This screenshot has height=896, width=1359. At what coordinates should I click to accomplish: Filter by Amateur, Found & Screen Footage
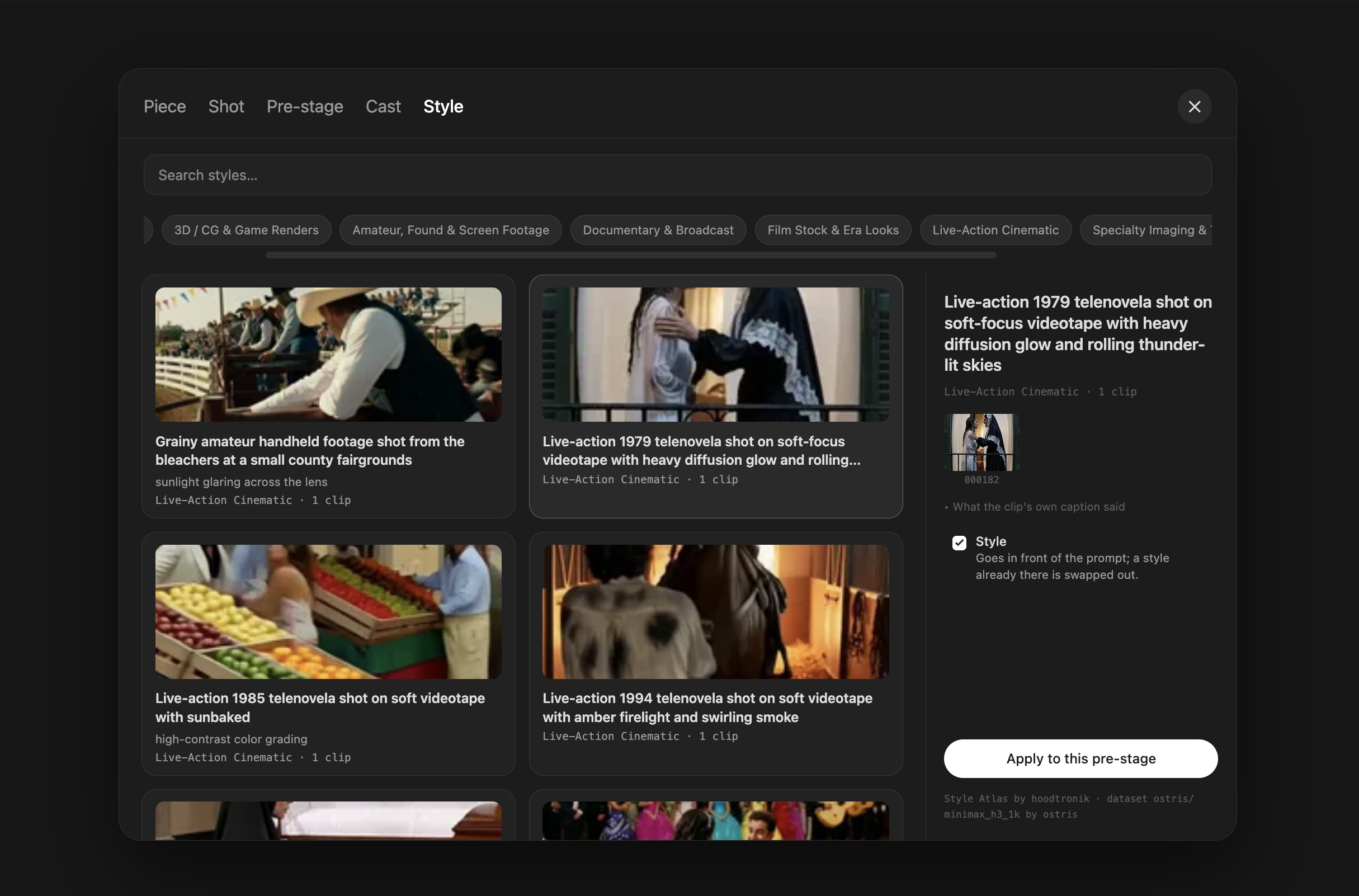(x=450, y=230)
